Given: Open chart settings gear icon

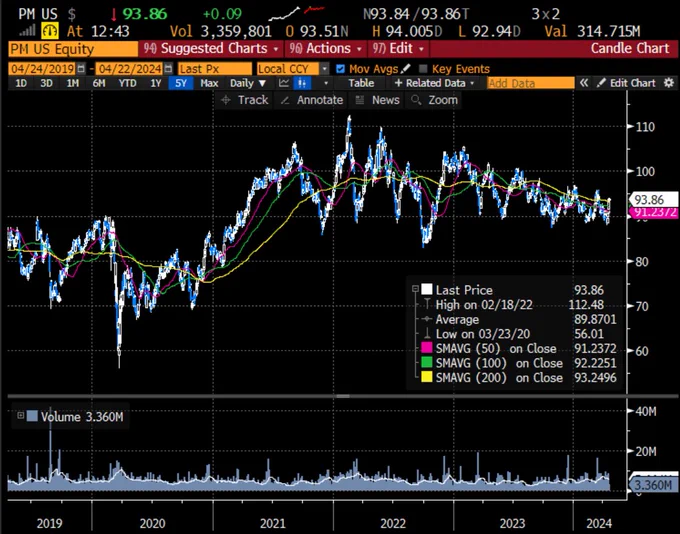Looking at the screenshot, I should pyautogui.click(x=669, y=83).
